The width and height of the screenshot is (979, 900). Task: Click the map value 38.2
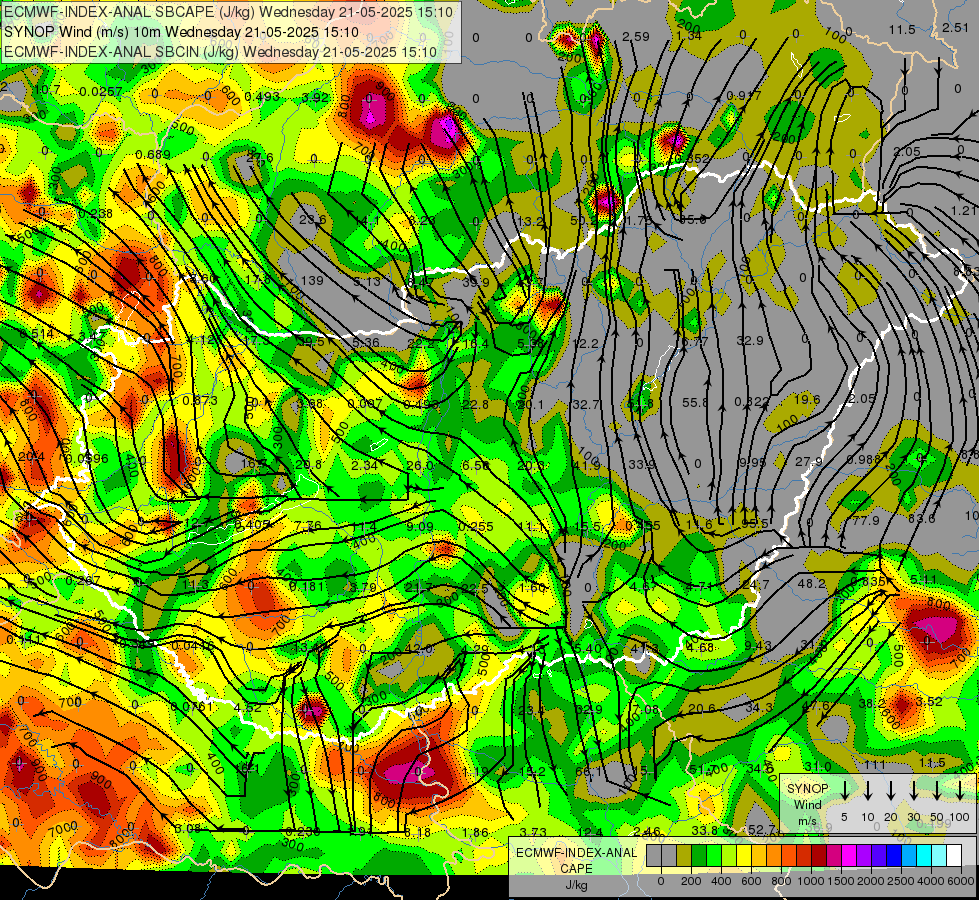(x=872, y=703)
